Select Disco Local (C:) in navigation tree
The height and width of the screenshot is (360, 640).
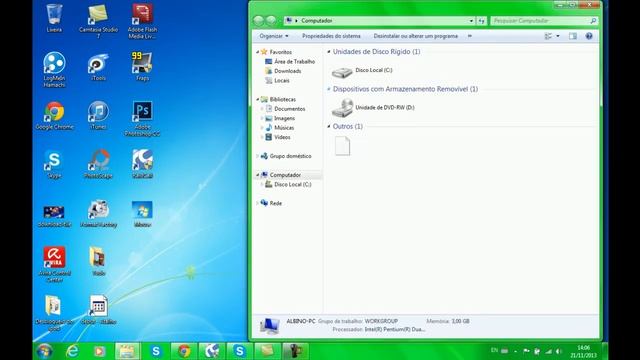pos(288,184)
